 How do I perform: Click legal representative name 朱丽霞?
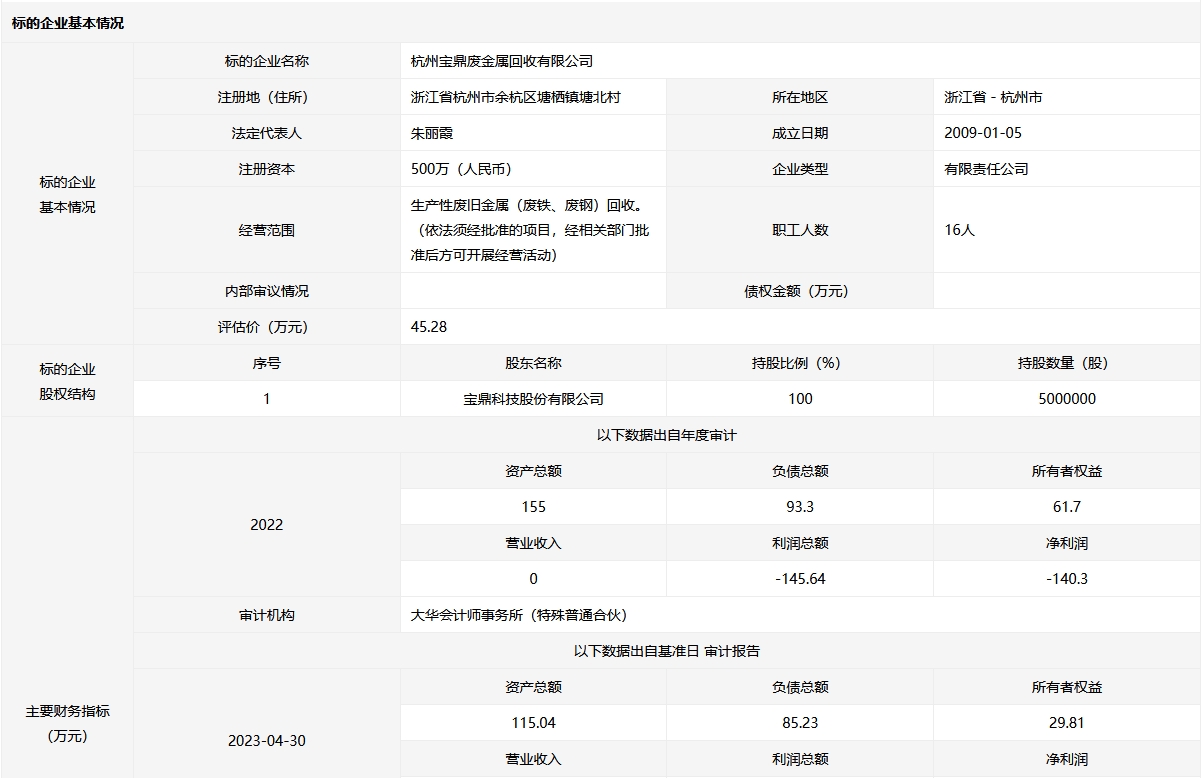click(432, 133)
